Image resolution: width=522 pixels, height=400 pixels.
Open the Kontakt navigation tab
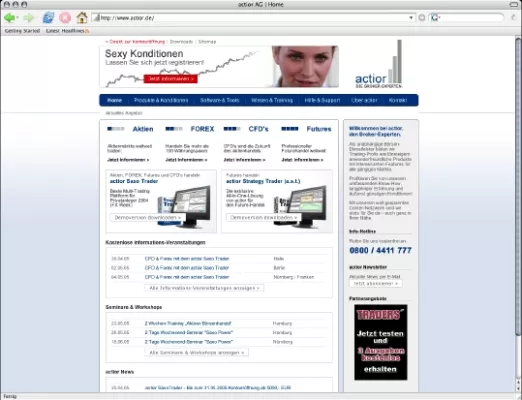coord(398,100)
